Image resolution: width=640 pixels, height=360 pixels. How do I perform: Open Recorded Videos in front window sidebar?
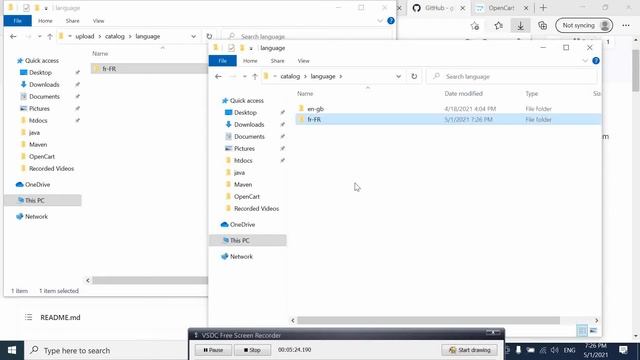point(256,209)
